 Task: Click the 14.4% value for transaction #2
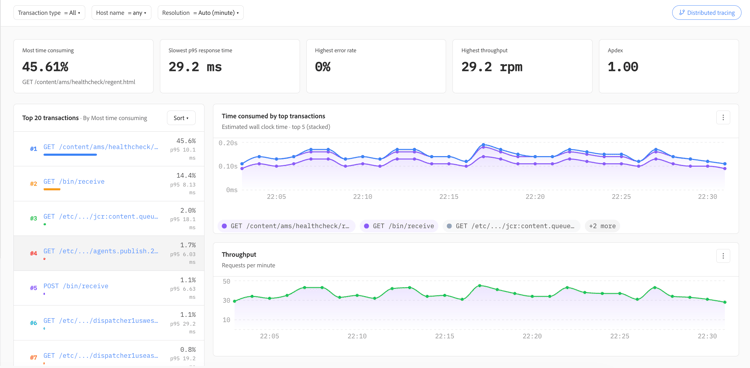pos(186,176)
